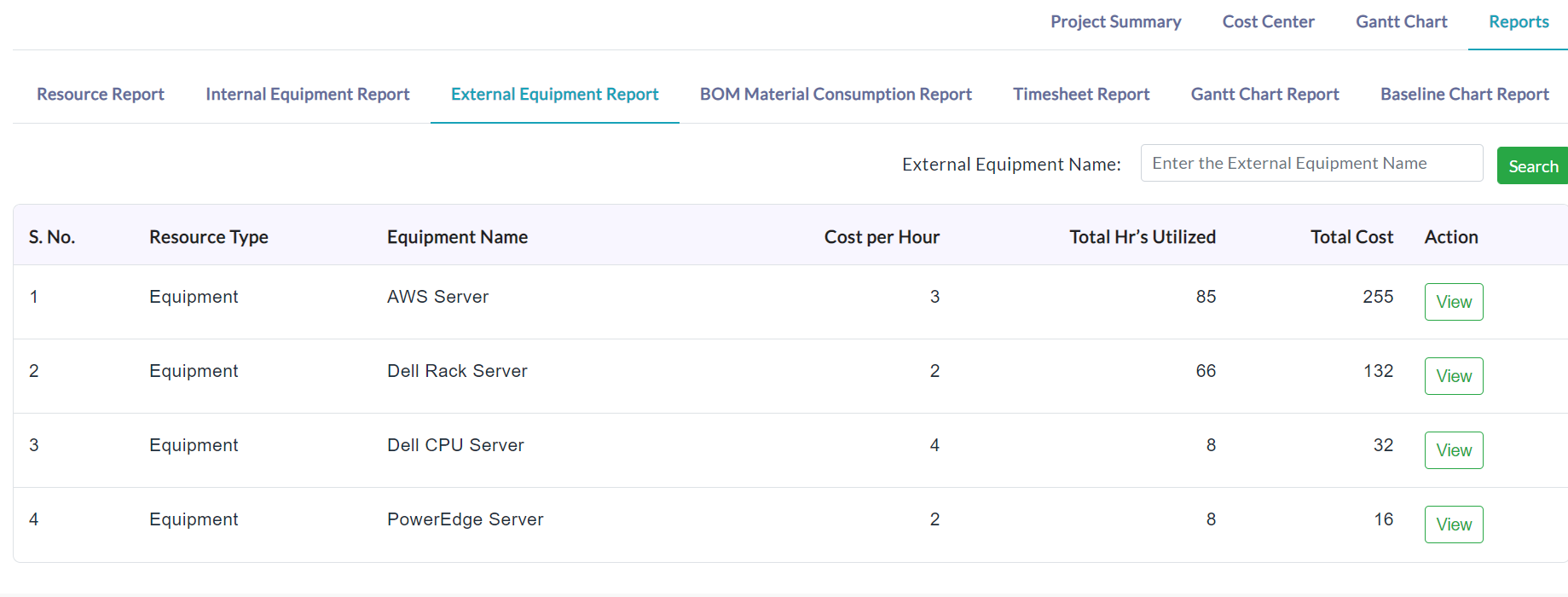Viewport: 1568px width, 597px height.
Task: Select the Reports tab
Action: pos(1519,22)
